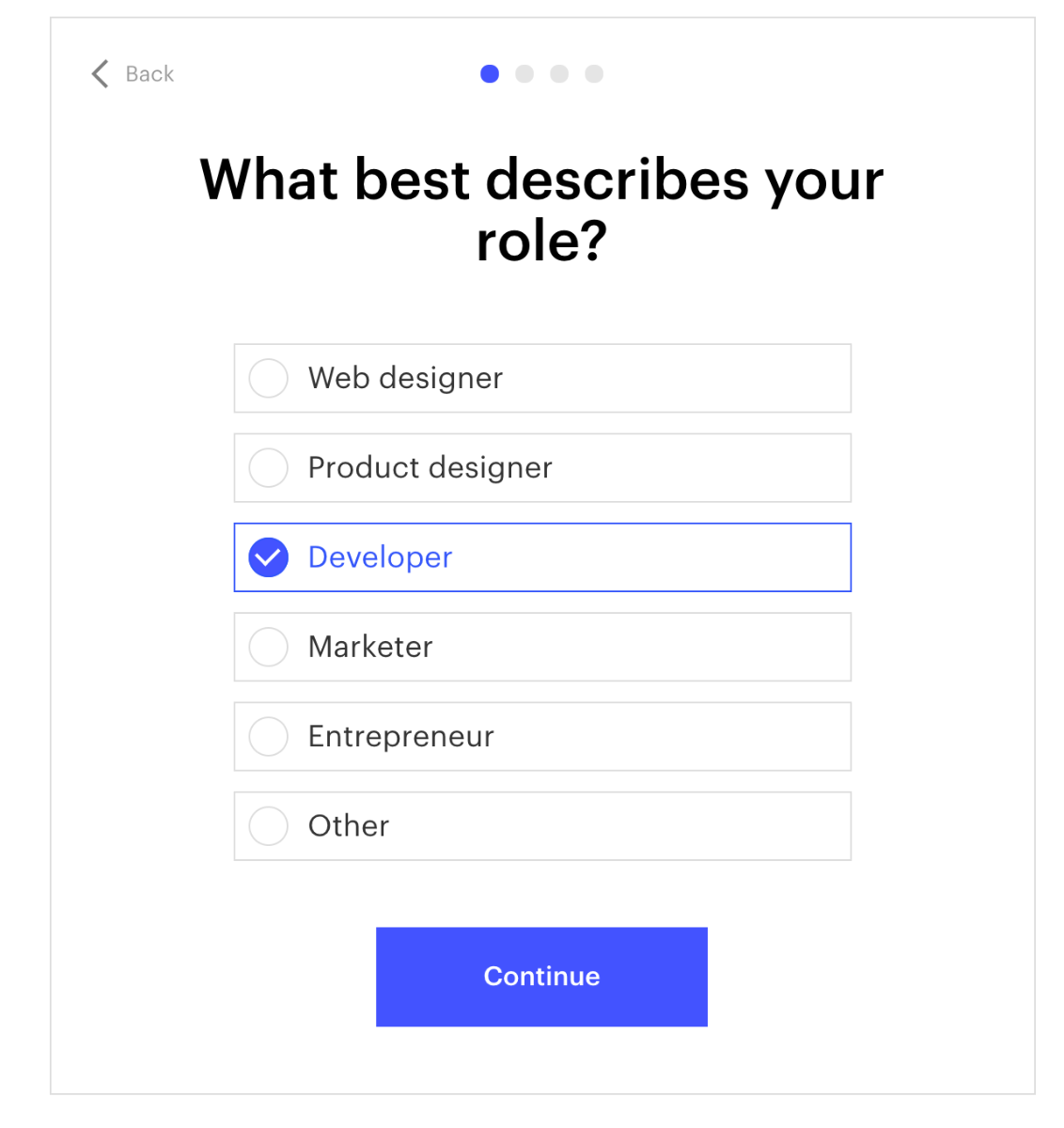Click the blue checkmark next to Developer
The image size is (1064, 1128).
tap(269, 557)
